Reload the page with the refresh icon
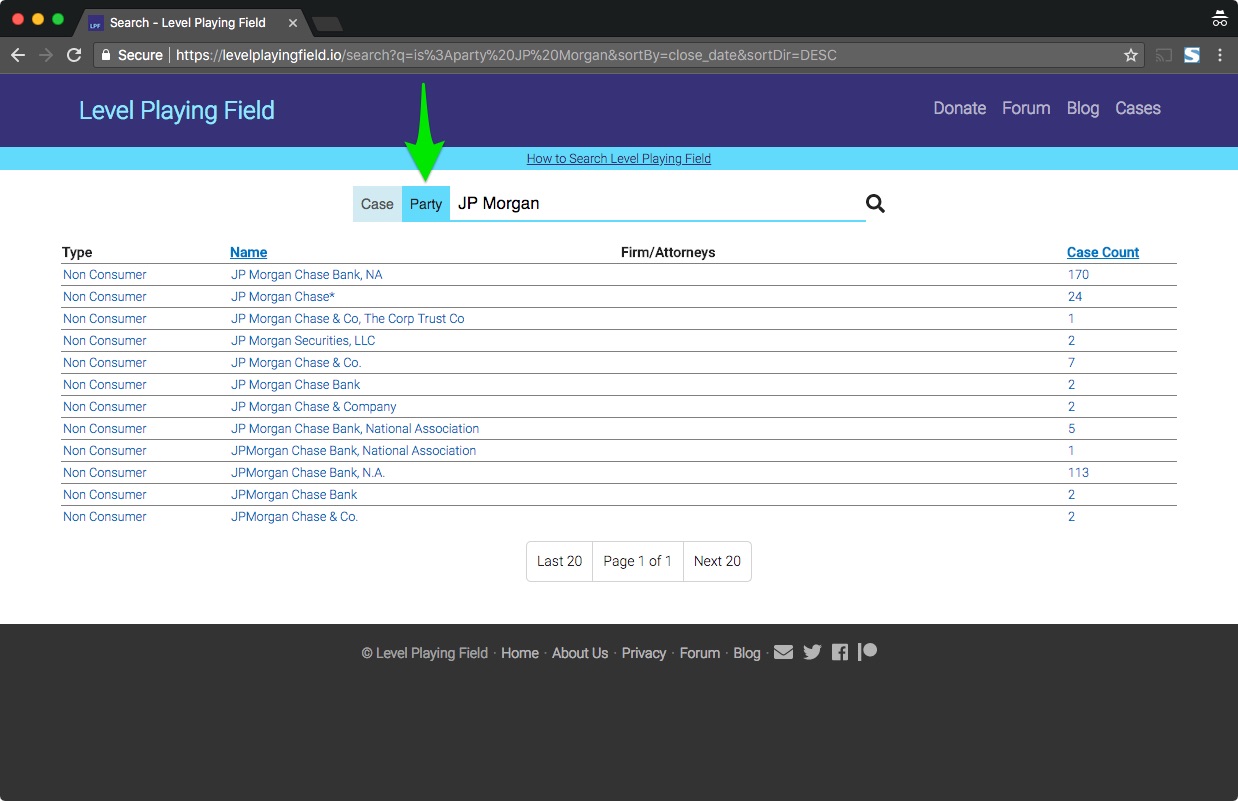Image resolution: width=1238 pixels, height=801 pixels. pyautogui.click(x=74, y=55)
